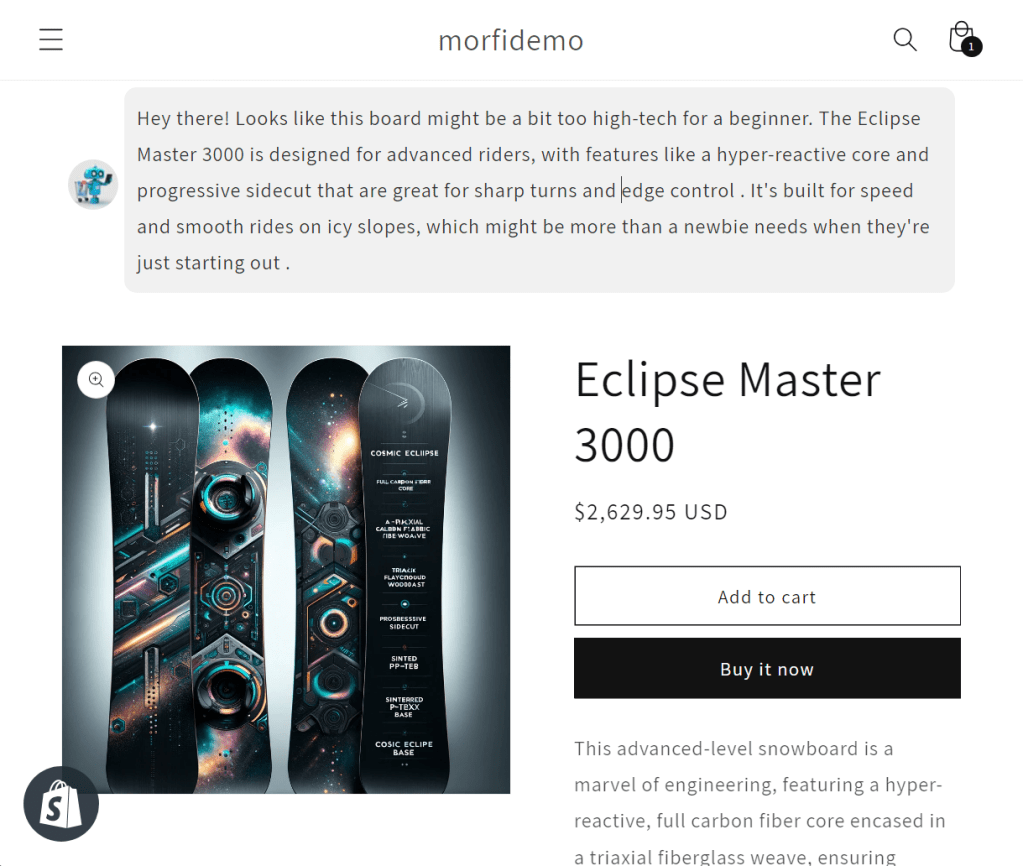The width and height of the screenshot is (1023, 866).
Task: Zoom product image with magnifier icon
Action: 96,380
